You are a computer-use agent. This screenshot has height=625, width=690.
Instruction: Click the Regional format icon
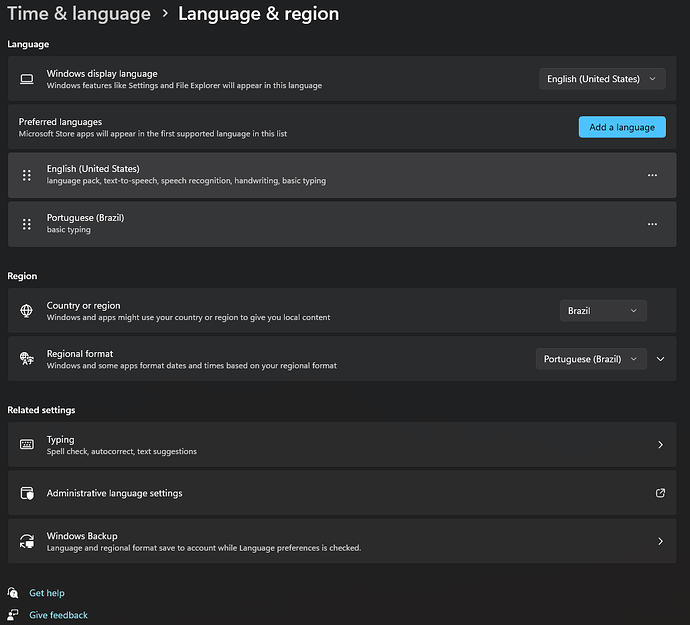point(27,359)
